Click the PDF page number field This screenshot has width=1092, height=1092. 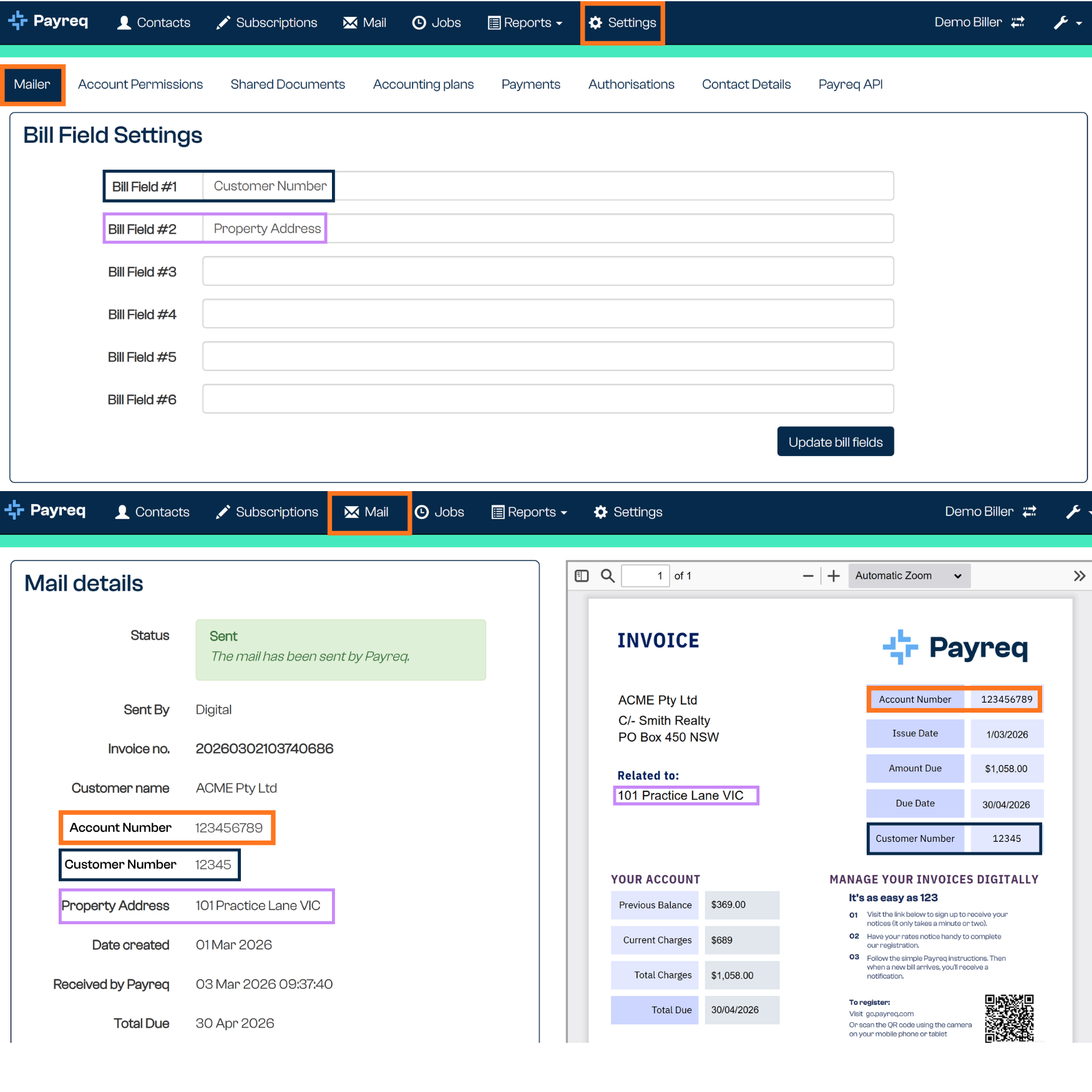point(645,576)
